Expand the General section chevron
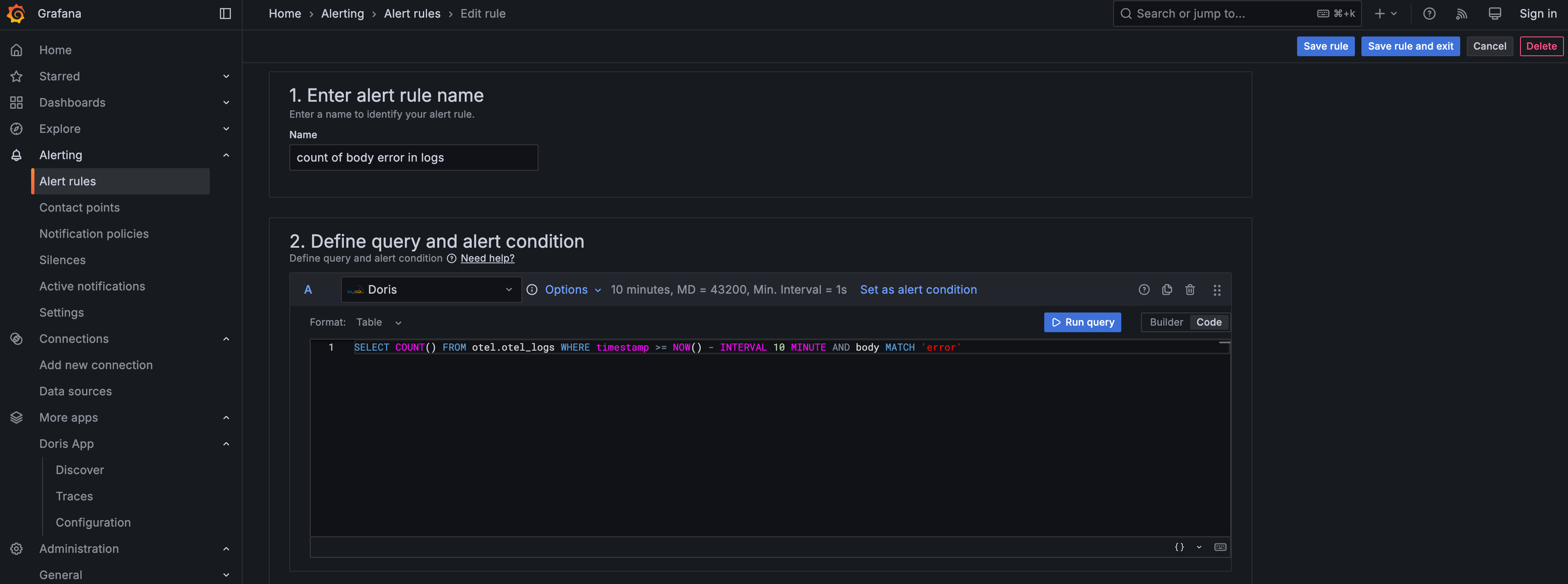This screenshot has height=584, width=1568. click(x=227, y=575)
